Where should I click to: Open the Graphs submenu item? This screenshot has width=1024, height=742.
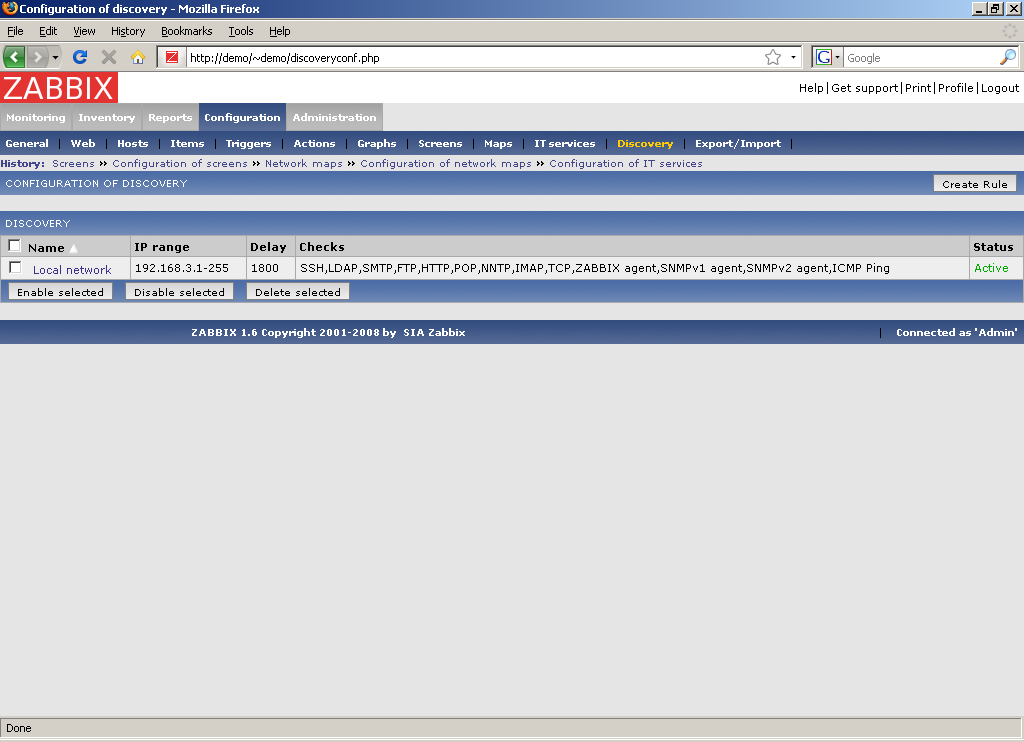pos(377,144)
